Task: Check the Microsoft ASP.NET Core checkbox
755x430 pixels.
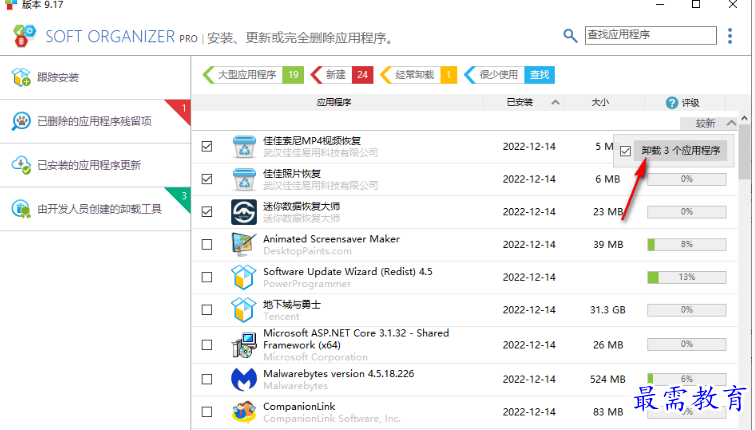Action: pyautogui.click(x=207, y=345)
